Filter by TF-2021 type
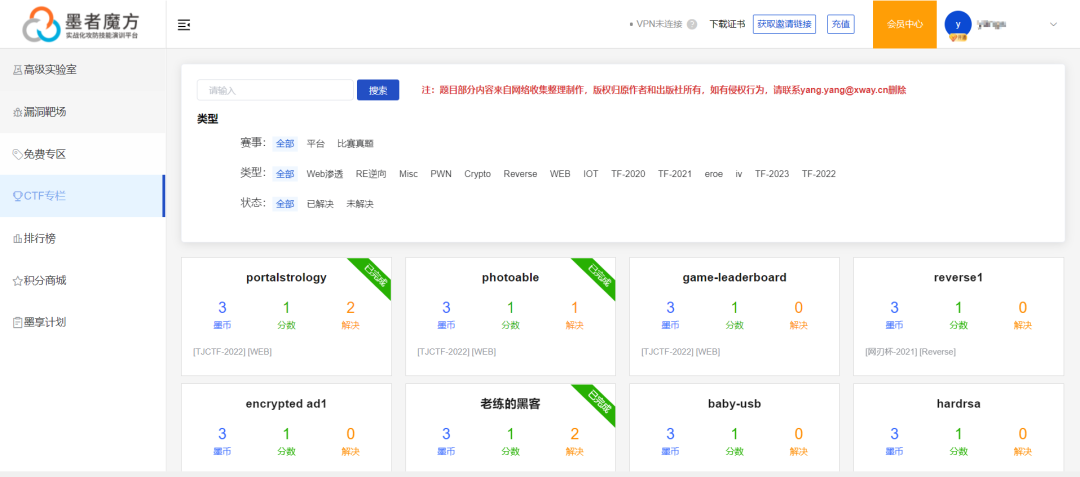The height and width of the screenshot is (477, 1080). 675,174
